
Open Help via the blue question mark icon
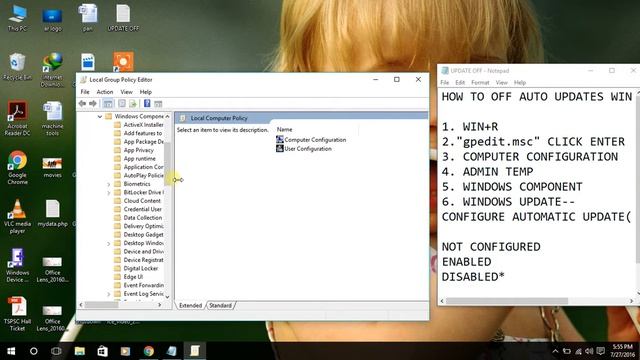click(x=147, y=104)
